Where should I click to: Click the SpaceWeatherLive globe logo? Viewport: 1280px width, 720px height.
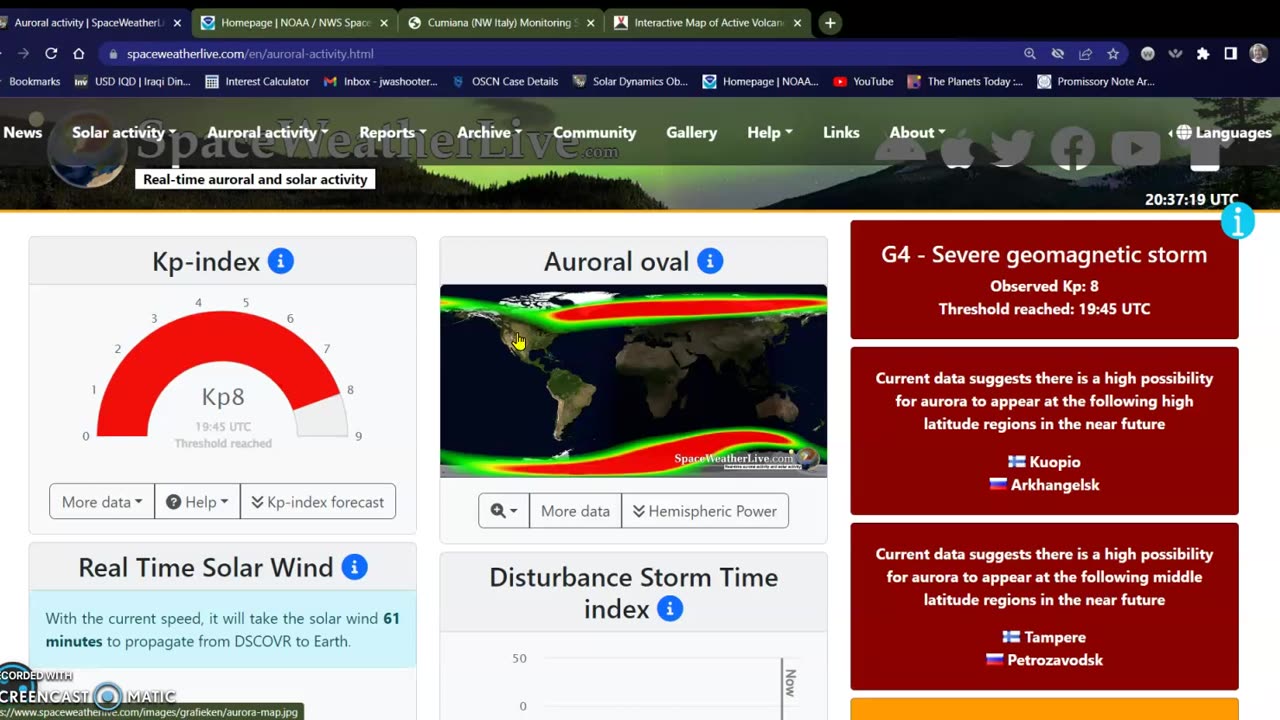88,151
